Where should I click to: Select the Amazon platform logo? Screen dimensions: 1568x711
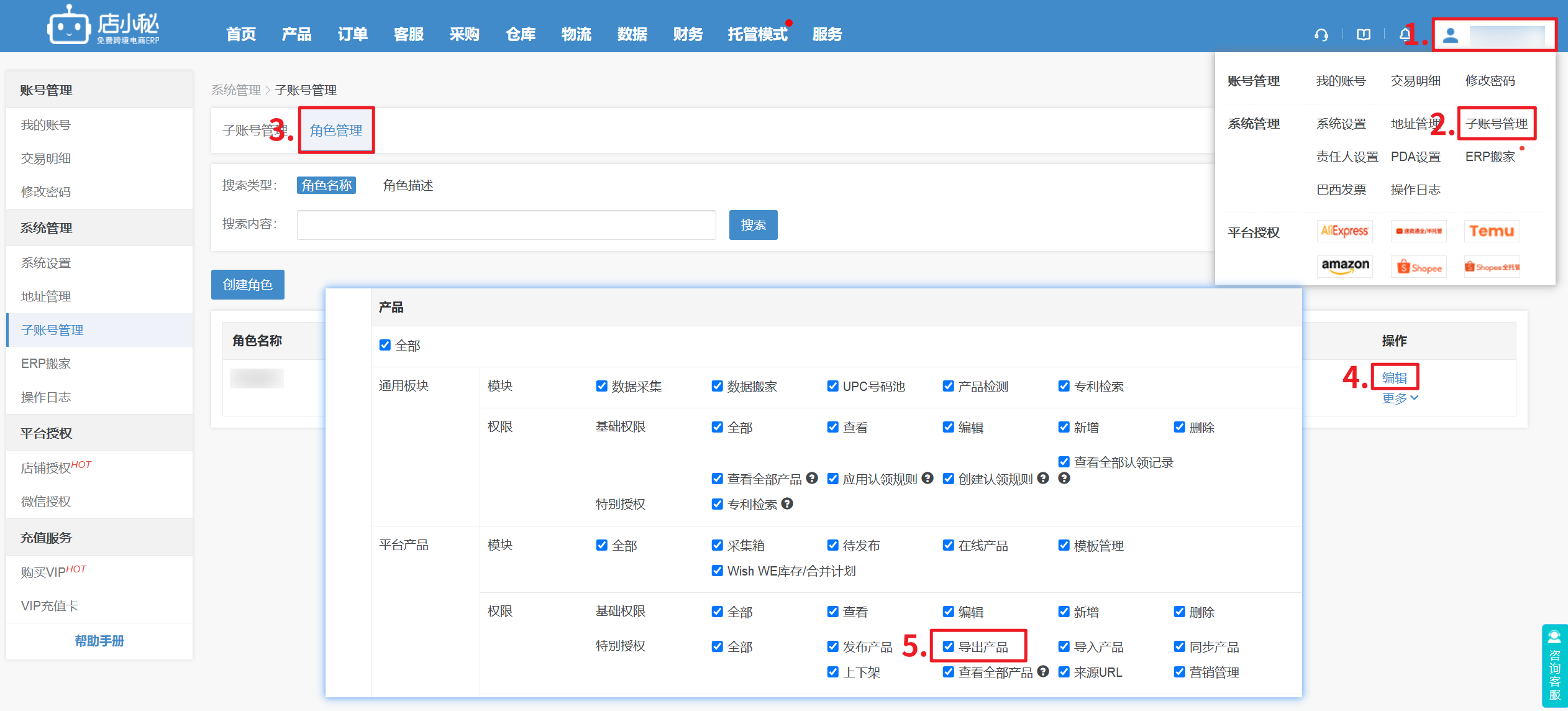pos(1345,266)
